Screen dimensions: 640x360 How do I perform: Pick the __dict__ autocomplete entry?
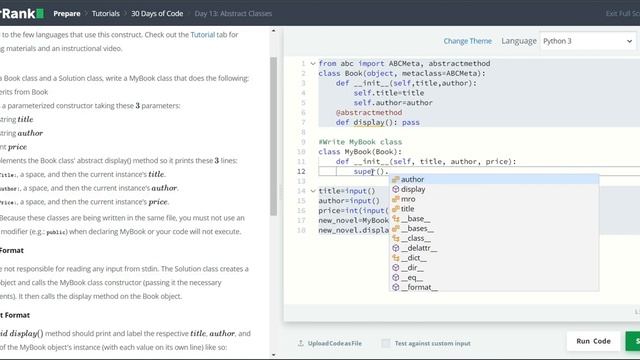[x=494, y=258]
